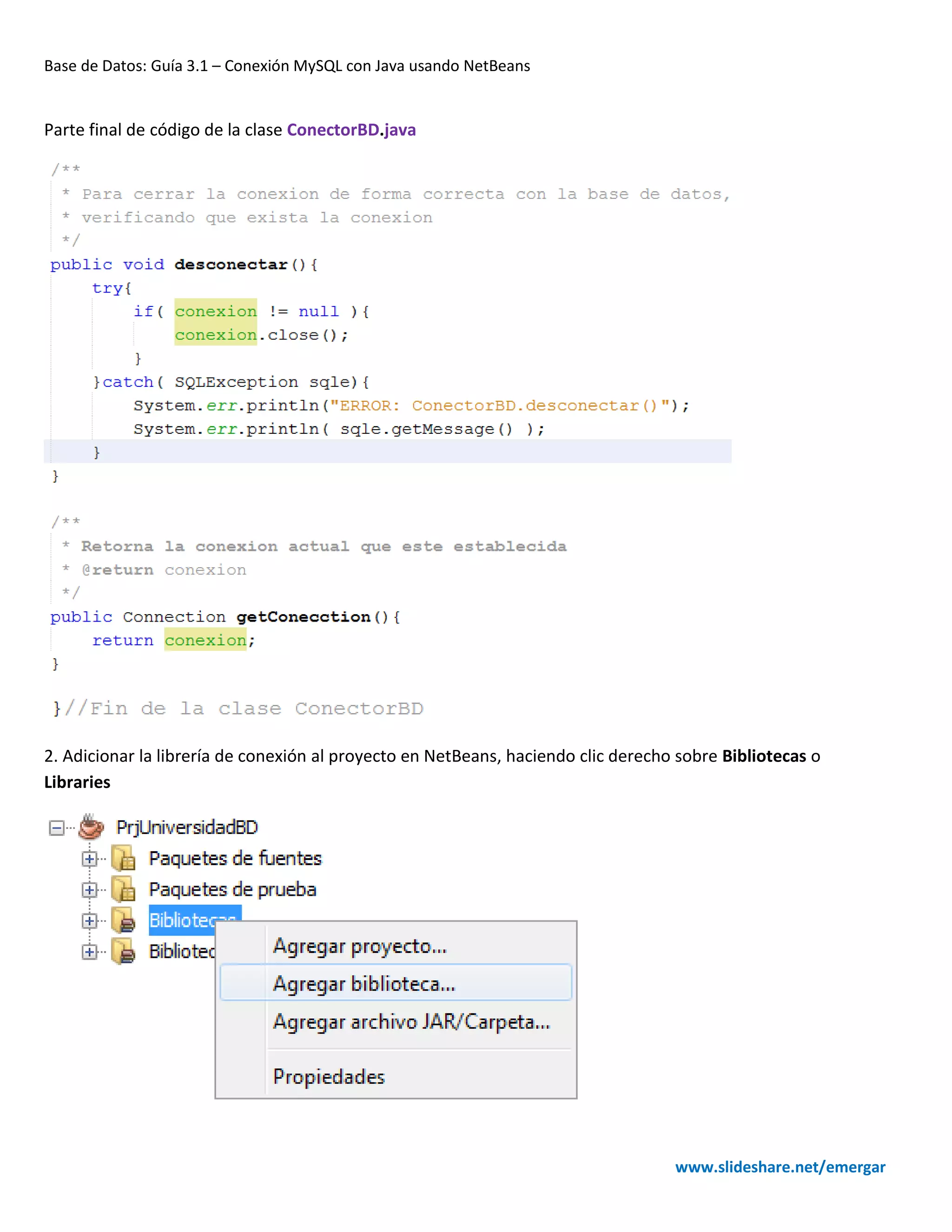Click the ConectorBD.java purple heading text
952x1232 pixels.
click(x=351, y=130)
